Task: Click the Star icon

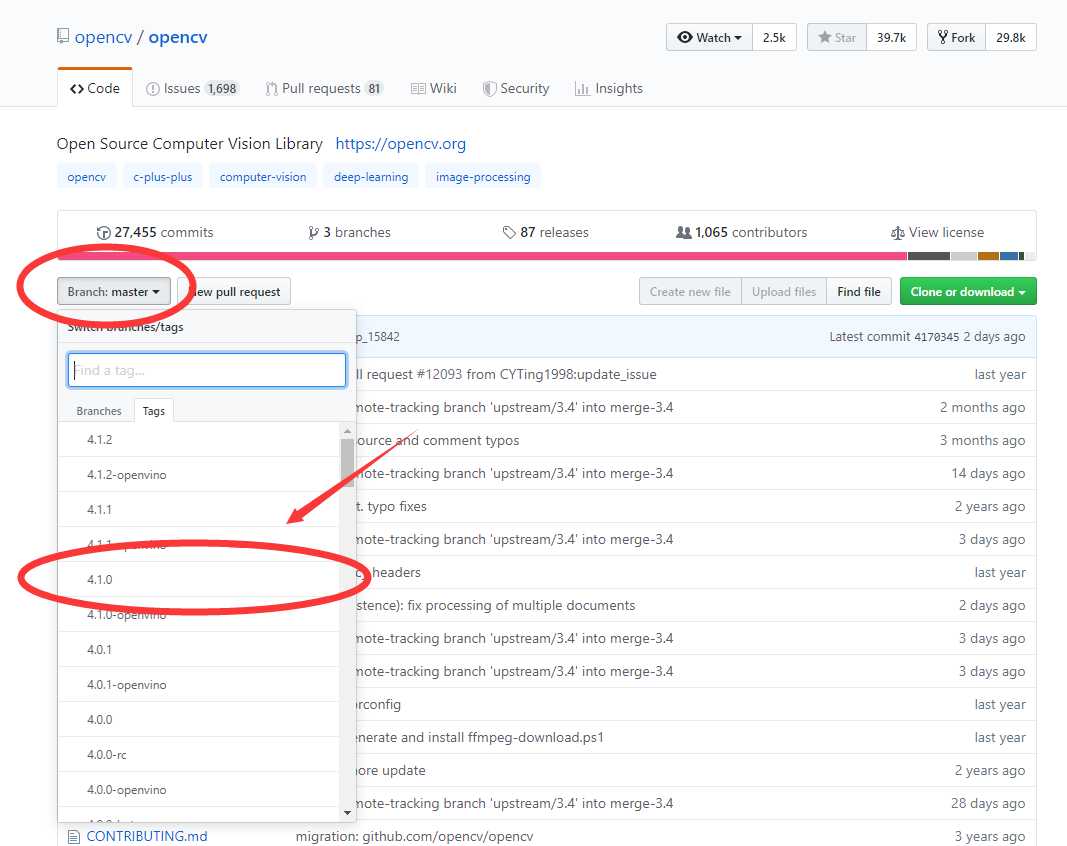Action: (x=825, y=37)
